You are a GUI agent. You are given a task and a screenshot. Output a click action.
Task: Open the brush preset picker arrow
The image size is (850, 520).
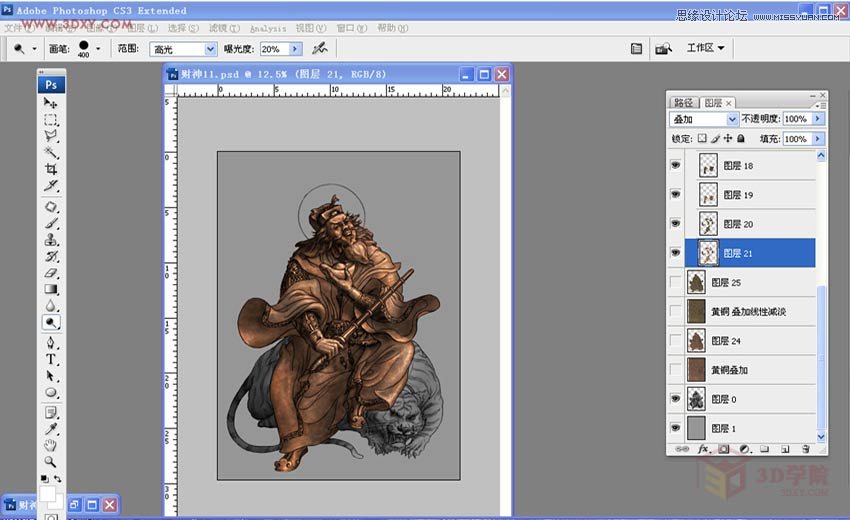click(98, 49)
